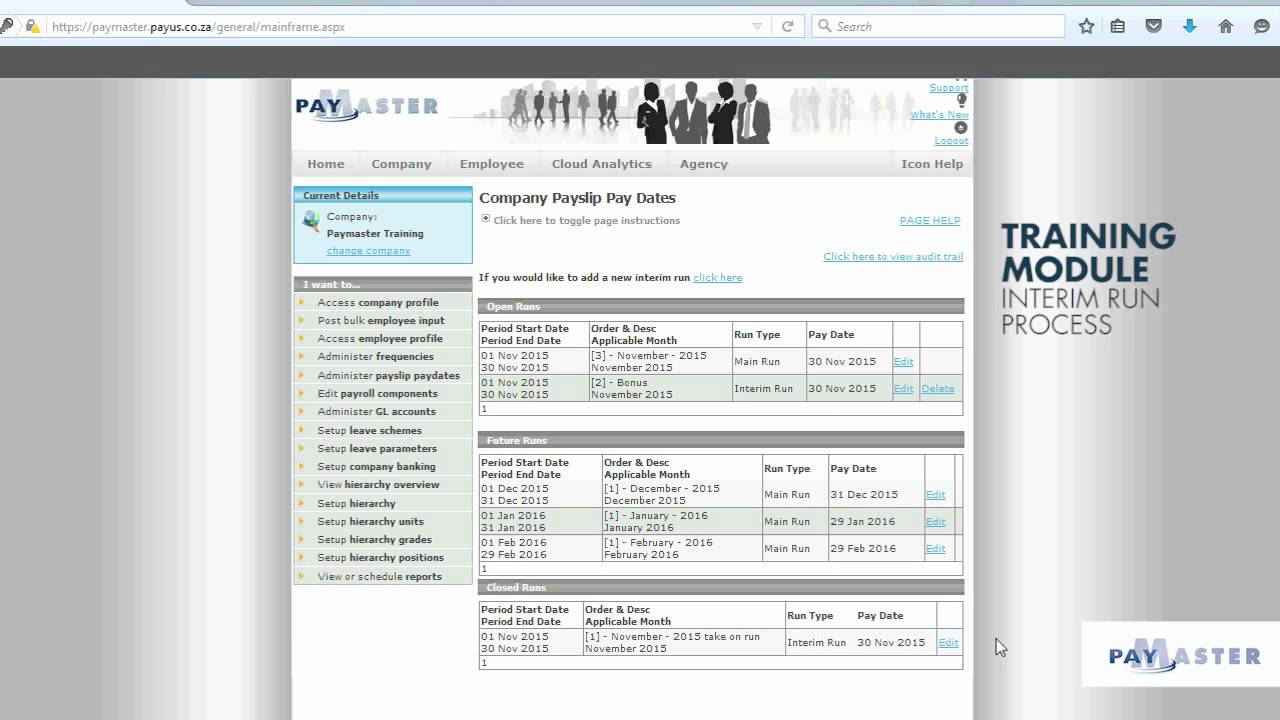This screenshot has height=720, width=1280.
Task: Select View or schedule reports
Action: tap(382, 577)
